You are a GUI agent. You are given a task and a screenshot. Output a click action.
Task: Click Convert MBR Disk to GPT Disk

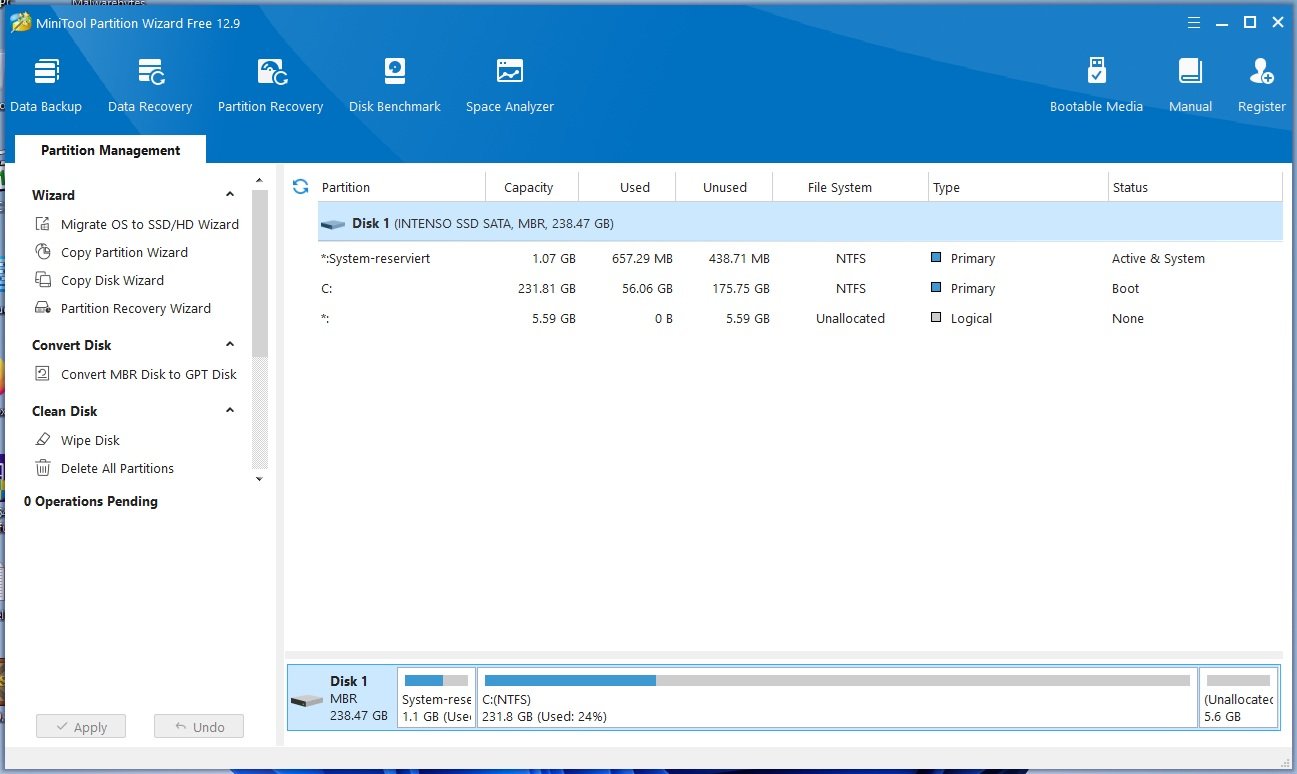pos(149,374)
